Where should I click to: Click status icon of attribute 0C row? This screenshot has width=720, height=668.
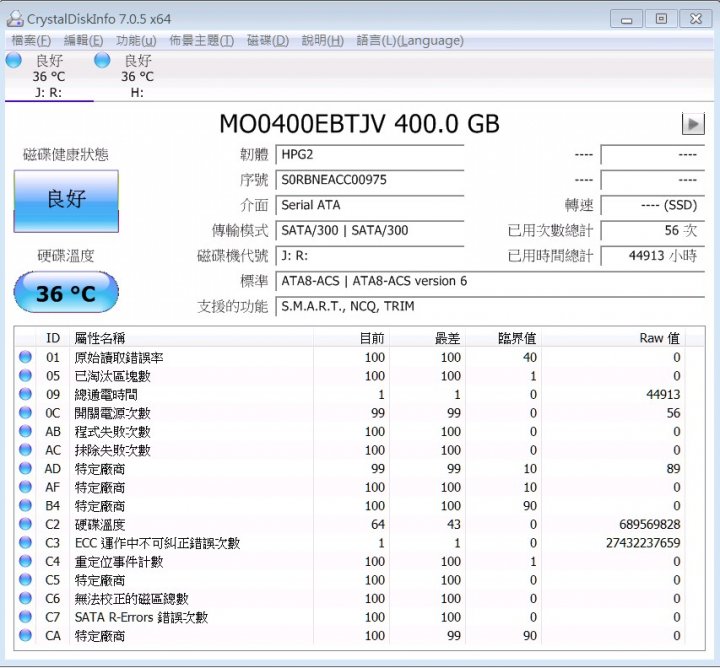pyautogui.click(x=25, y=413)
